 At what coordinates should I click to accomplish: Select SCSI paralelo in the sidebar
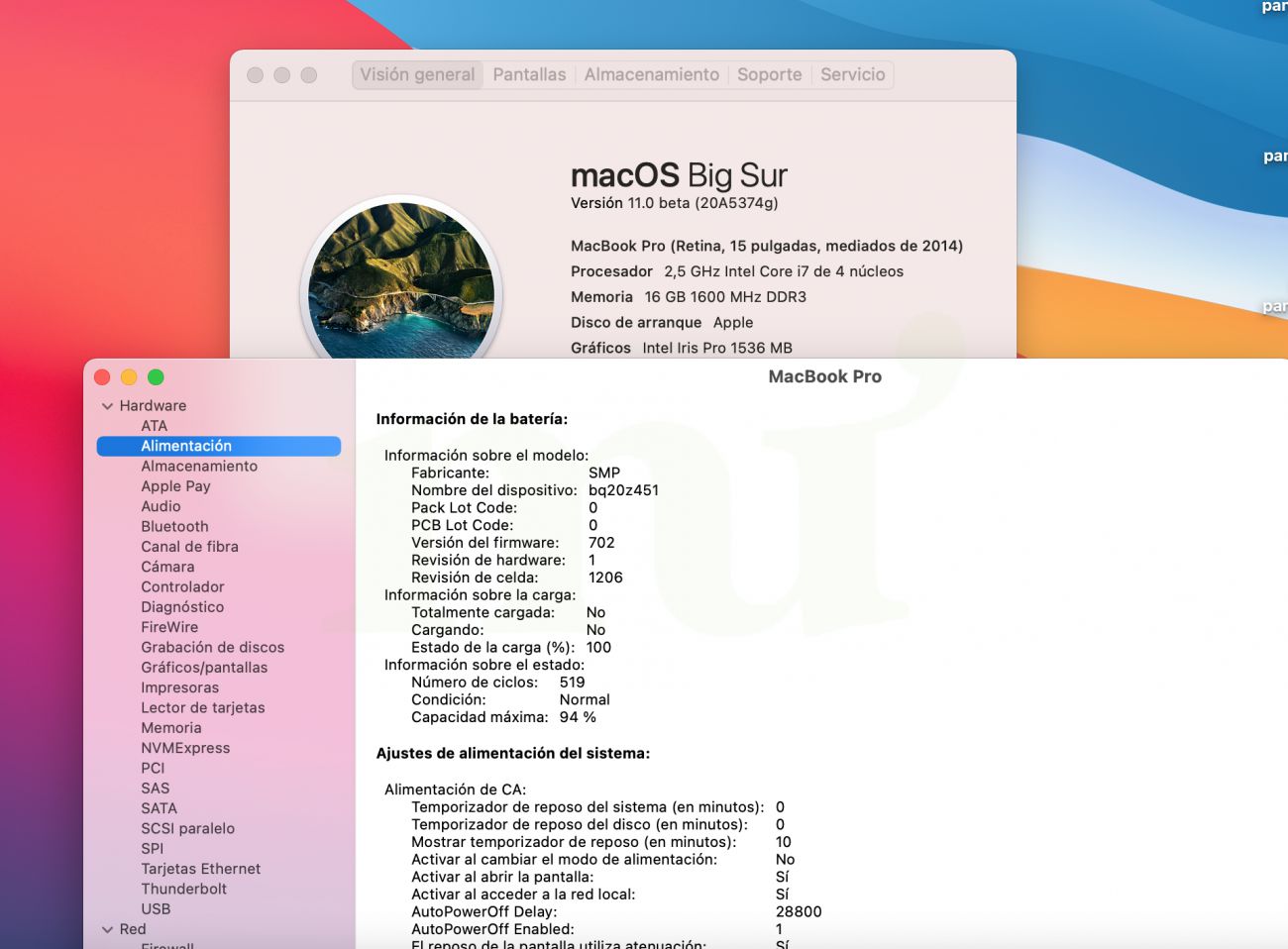point(187,829)
